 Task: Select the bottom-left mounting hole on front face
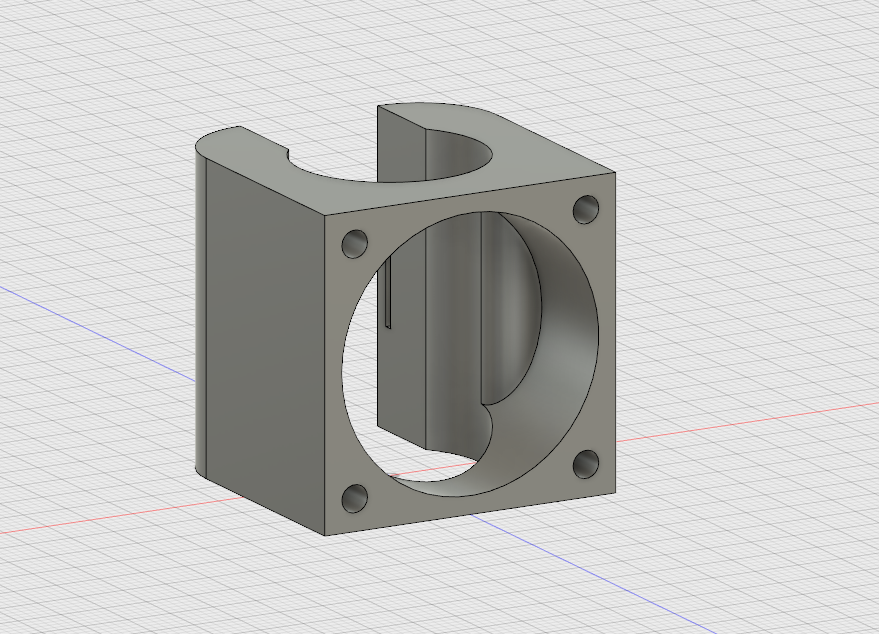pos(354,498)
